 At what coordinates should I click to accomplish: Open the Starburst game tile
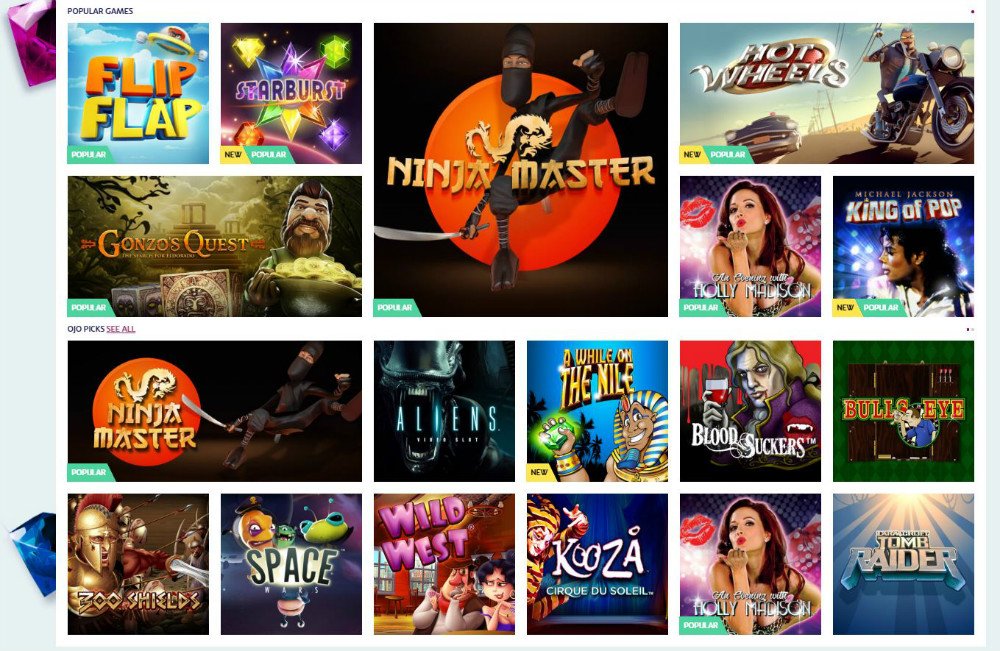coord(291,93)
